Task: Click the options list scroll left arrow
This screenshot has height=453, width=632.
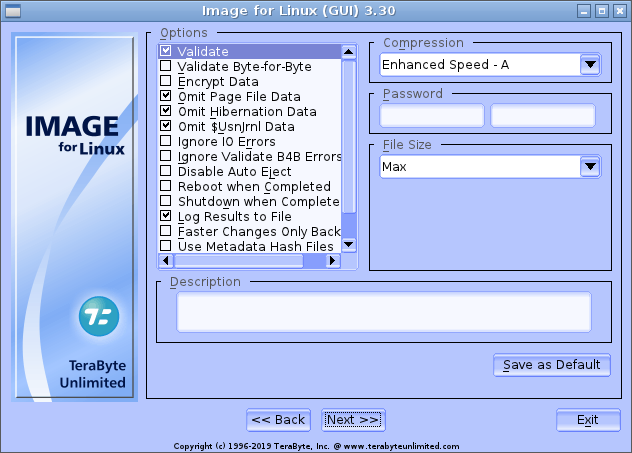Action: pos(166,261)
